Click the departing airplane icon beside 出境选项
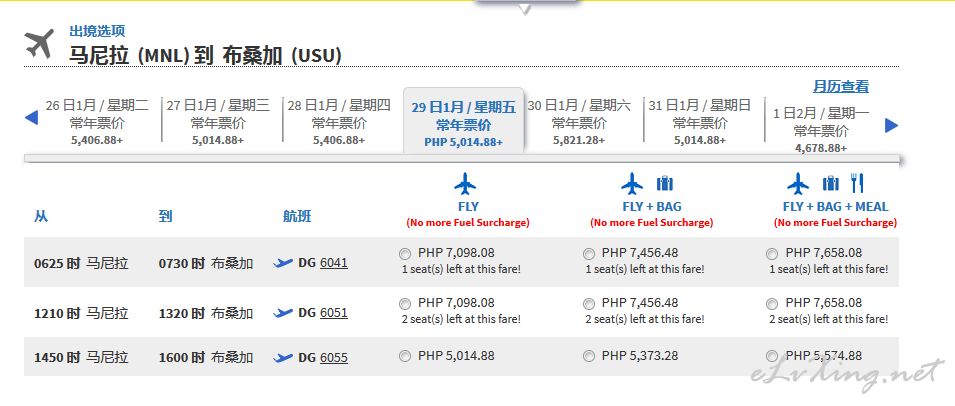955x406 pixels. point(40,43)
